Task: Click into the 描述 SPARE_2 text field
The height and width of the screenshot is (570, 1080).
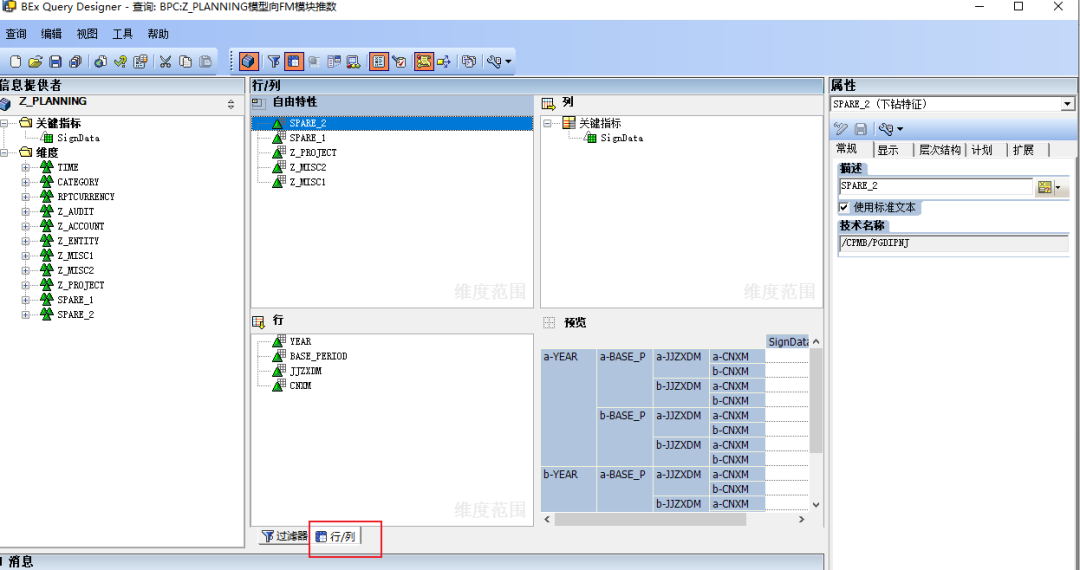Action: tap(936, 186)
